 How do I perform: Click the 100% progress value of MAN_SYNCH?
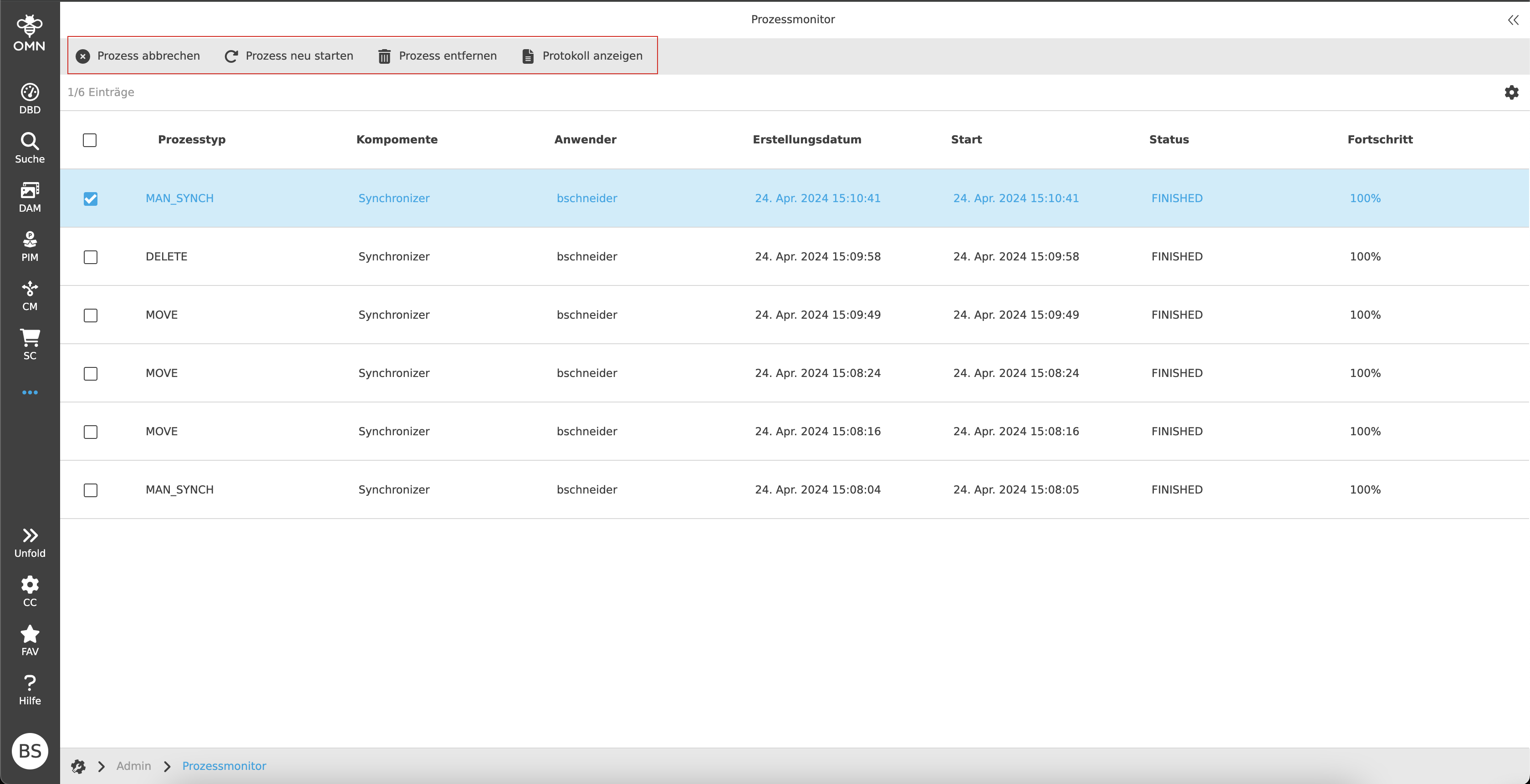click(1364, 198)
